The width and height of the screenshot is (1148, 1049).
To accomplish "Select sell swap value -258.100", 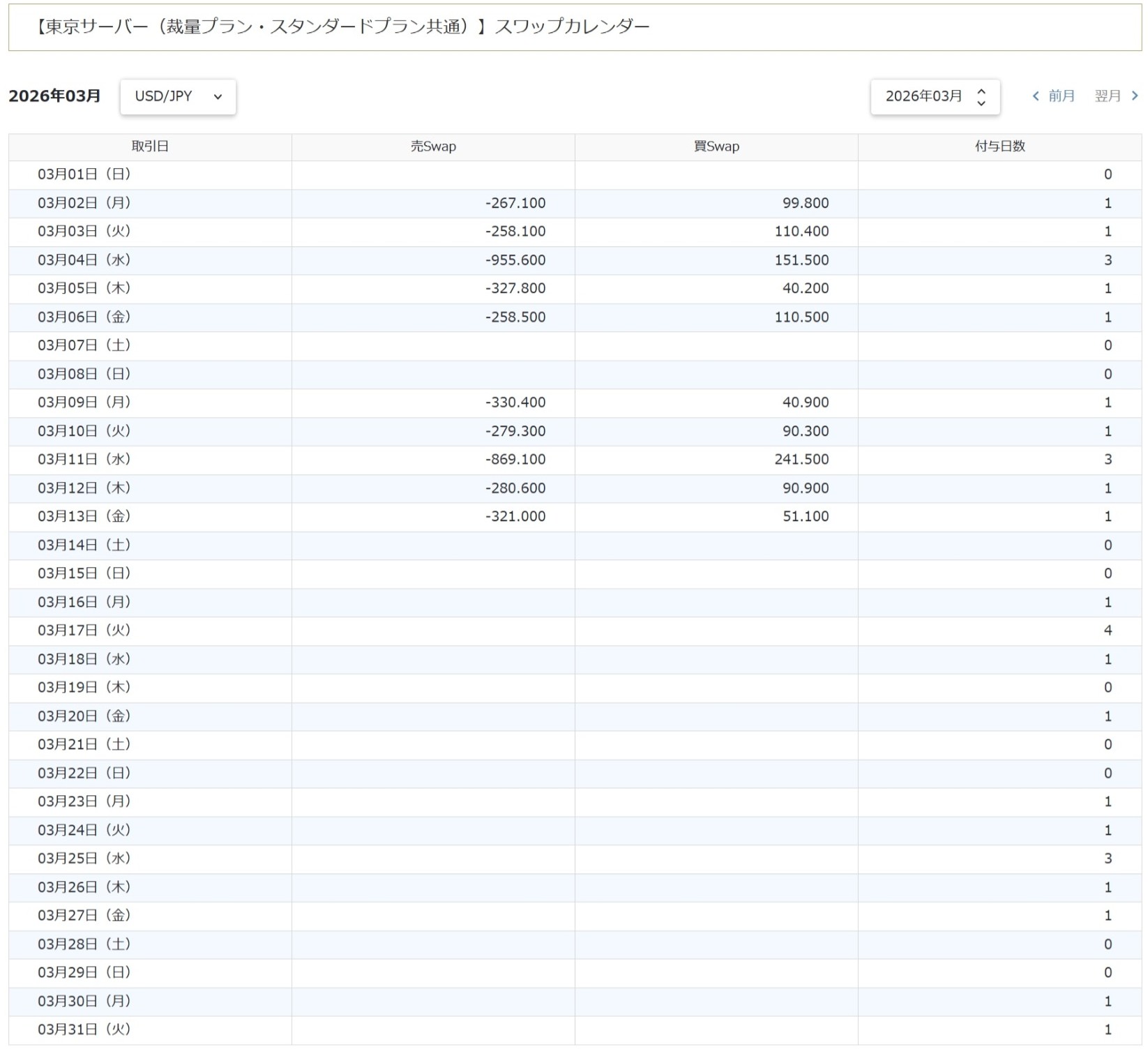I will tap(515, 232).
